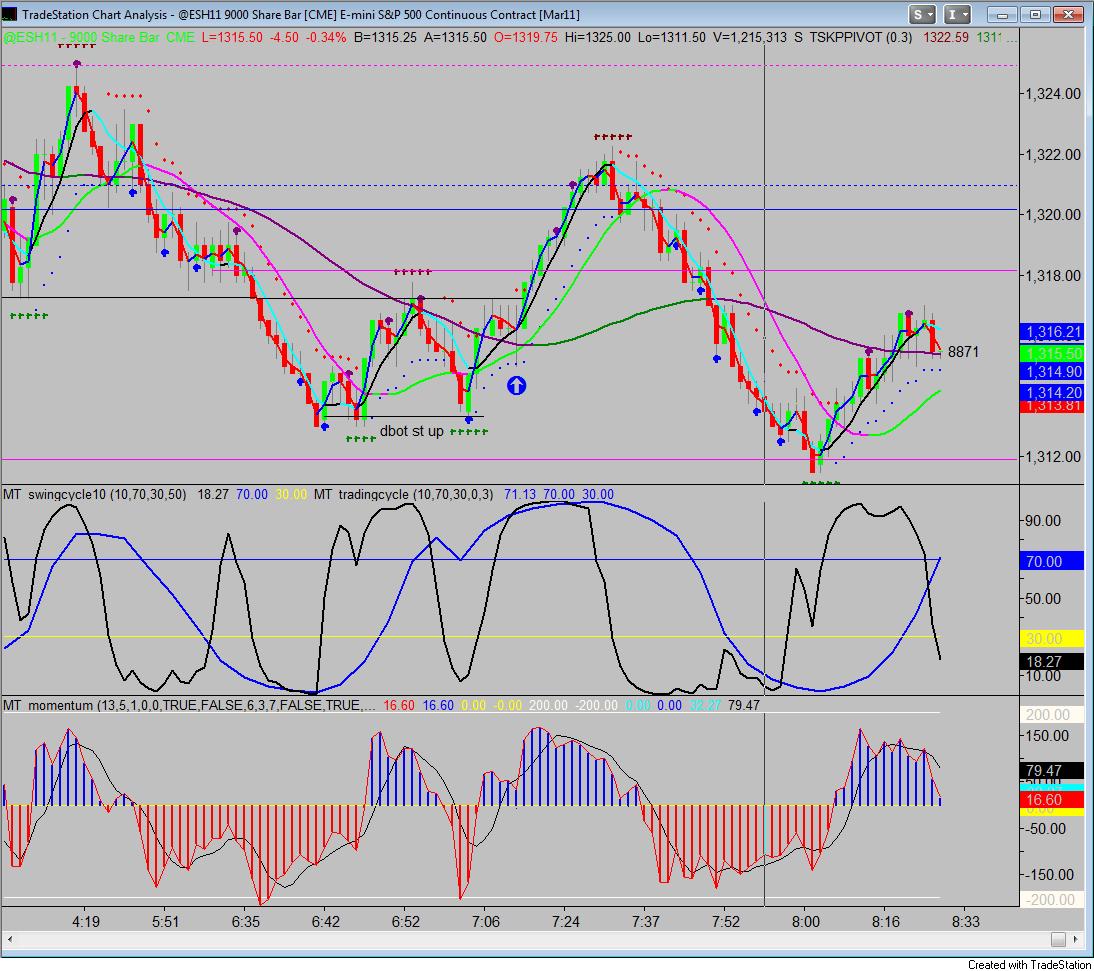Click the V=1,215,313 volume readout
The width and height of the screenshot is (1094, 971).
click(x=750, y=38)
